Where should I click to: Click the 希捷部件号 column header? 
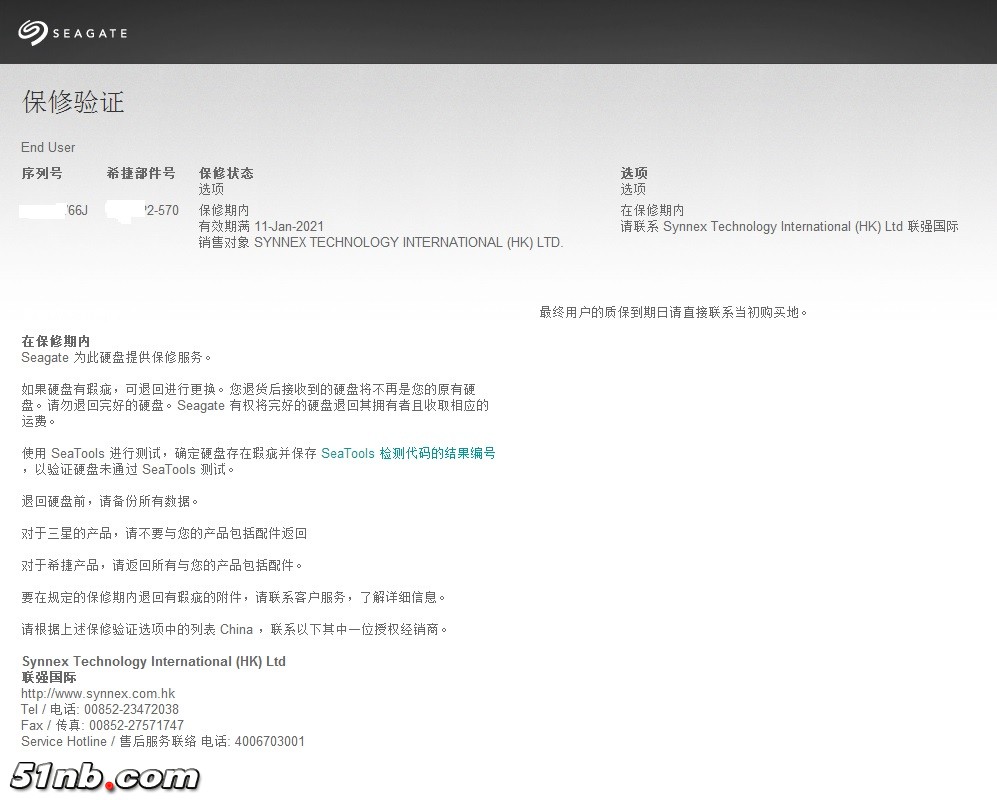click(141, 173)
